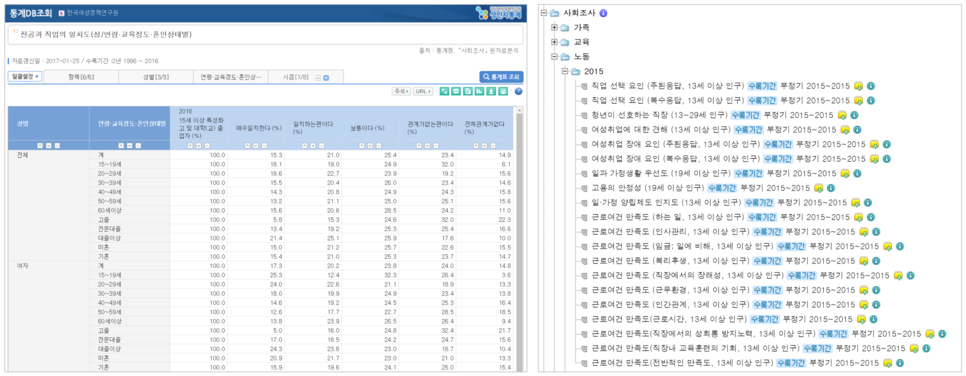Click info icon next to 사회조사

point(603,13)
